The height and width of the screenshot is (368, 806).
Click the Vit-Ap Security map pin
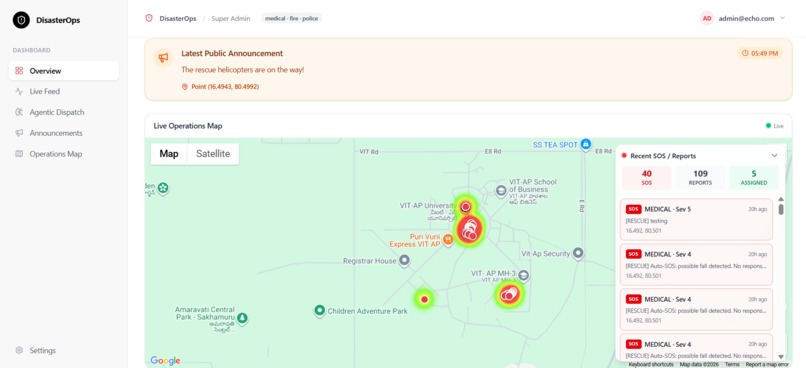click(578, 253)
